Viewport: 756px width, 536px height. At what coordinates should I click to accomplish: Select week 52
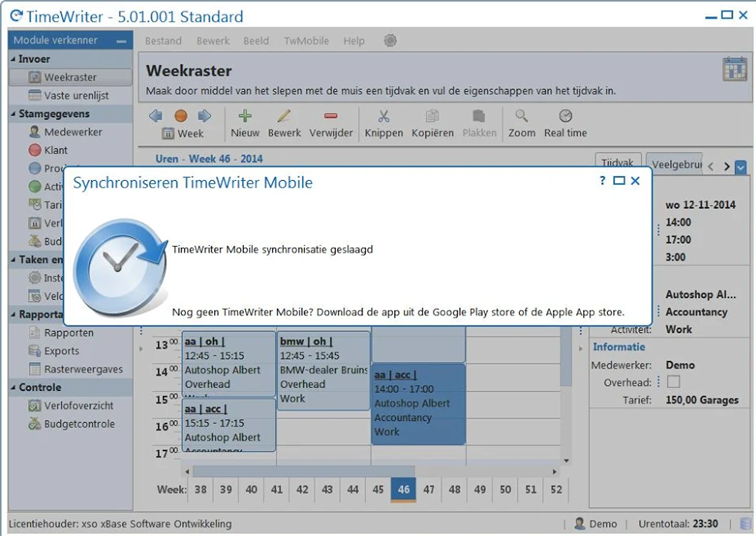556,490
